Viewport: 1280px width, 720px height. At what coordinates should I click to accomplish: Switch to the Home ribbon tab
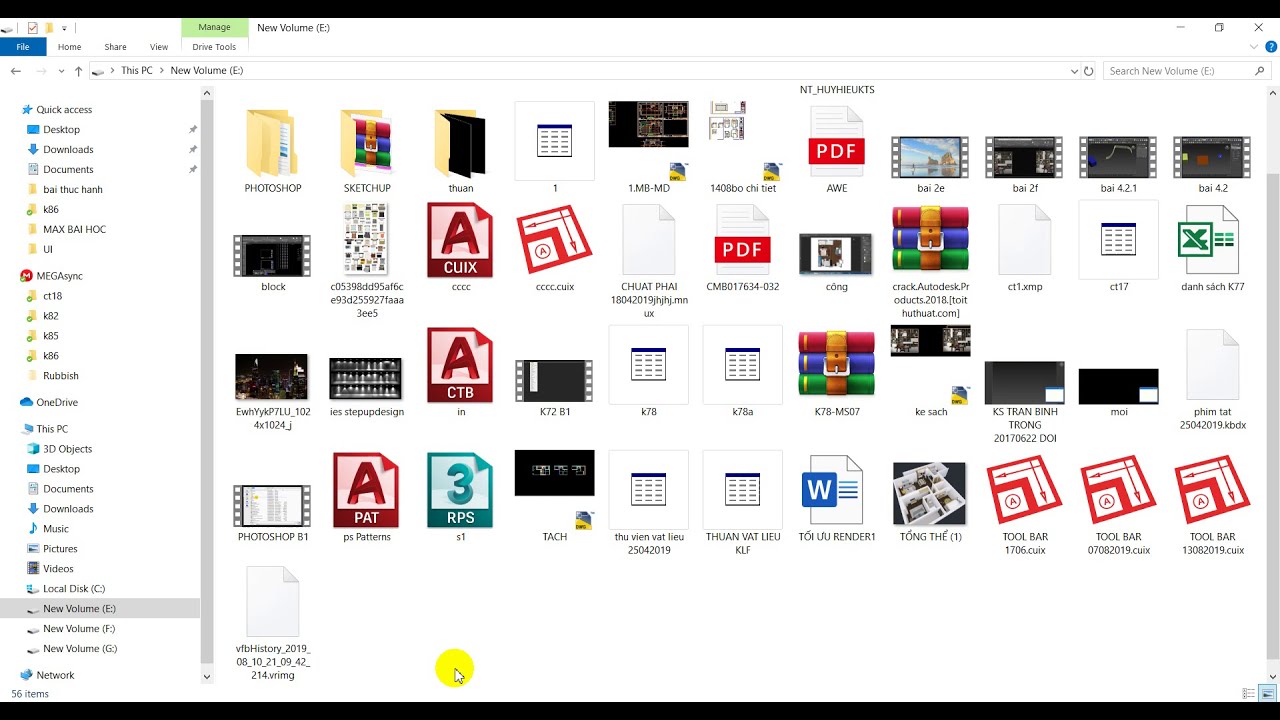click(x=70, y=47)
